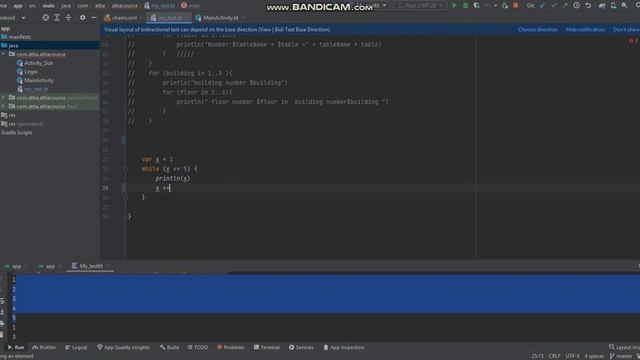Open the Build tool window

(x=169, y=347)
